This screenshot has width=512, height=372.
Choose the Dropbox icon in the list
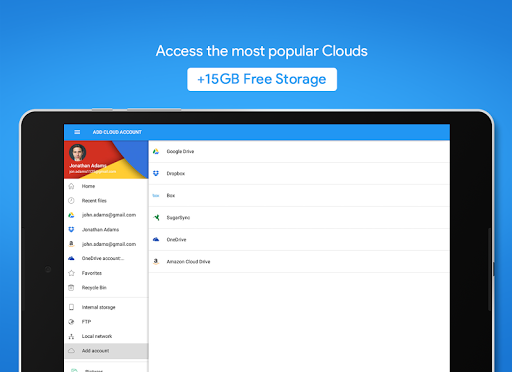click(156, 173)
